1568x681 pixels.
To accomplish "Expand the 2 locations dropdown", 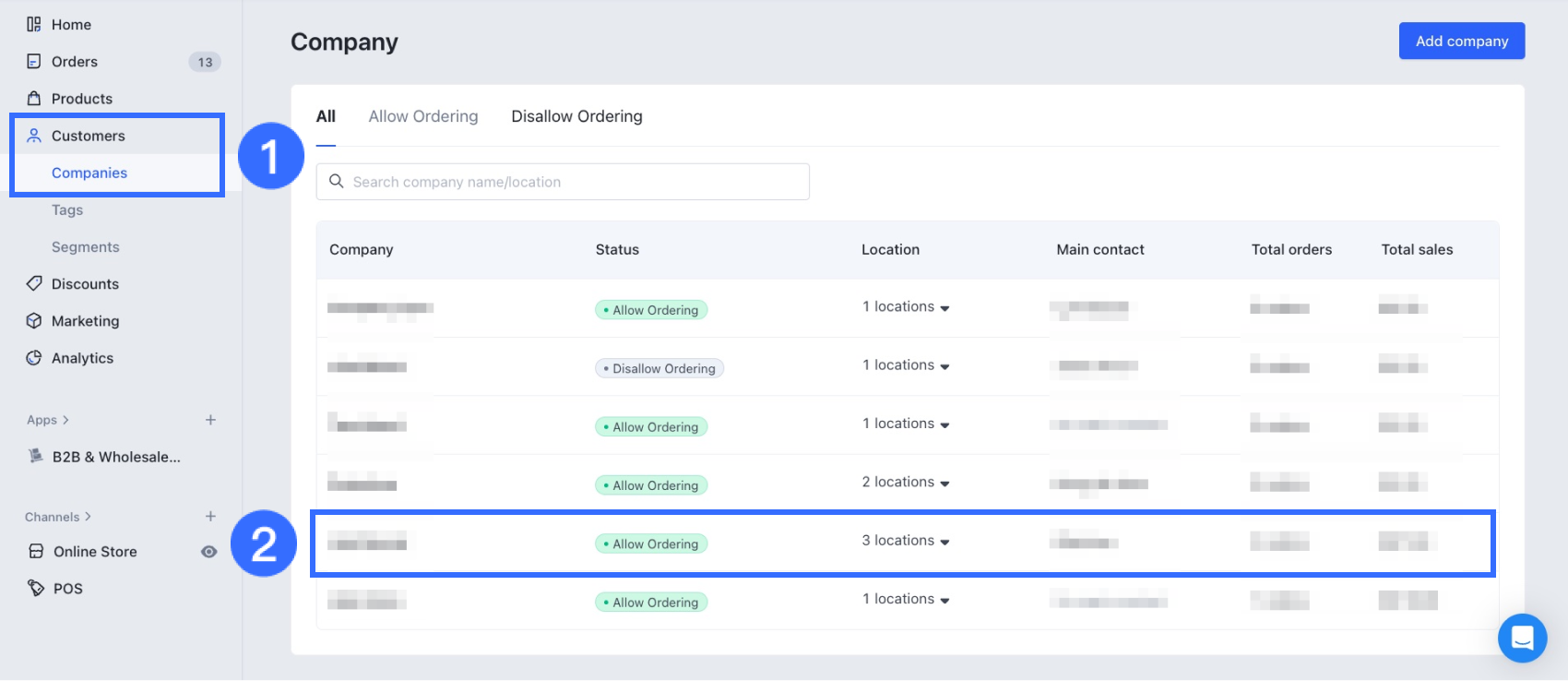I will pyautogui.click(x=944, y=484).
